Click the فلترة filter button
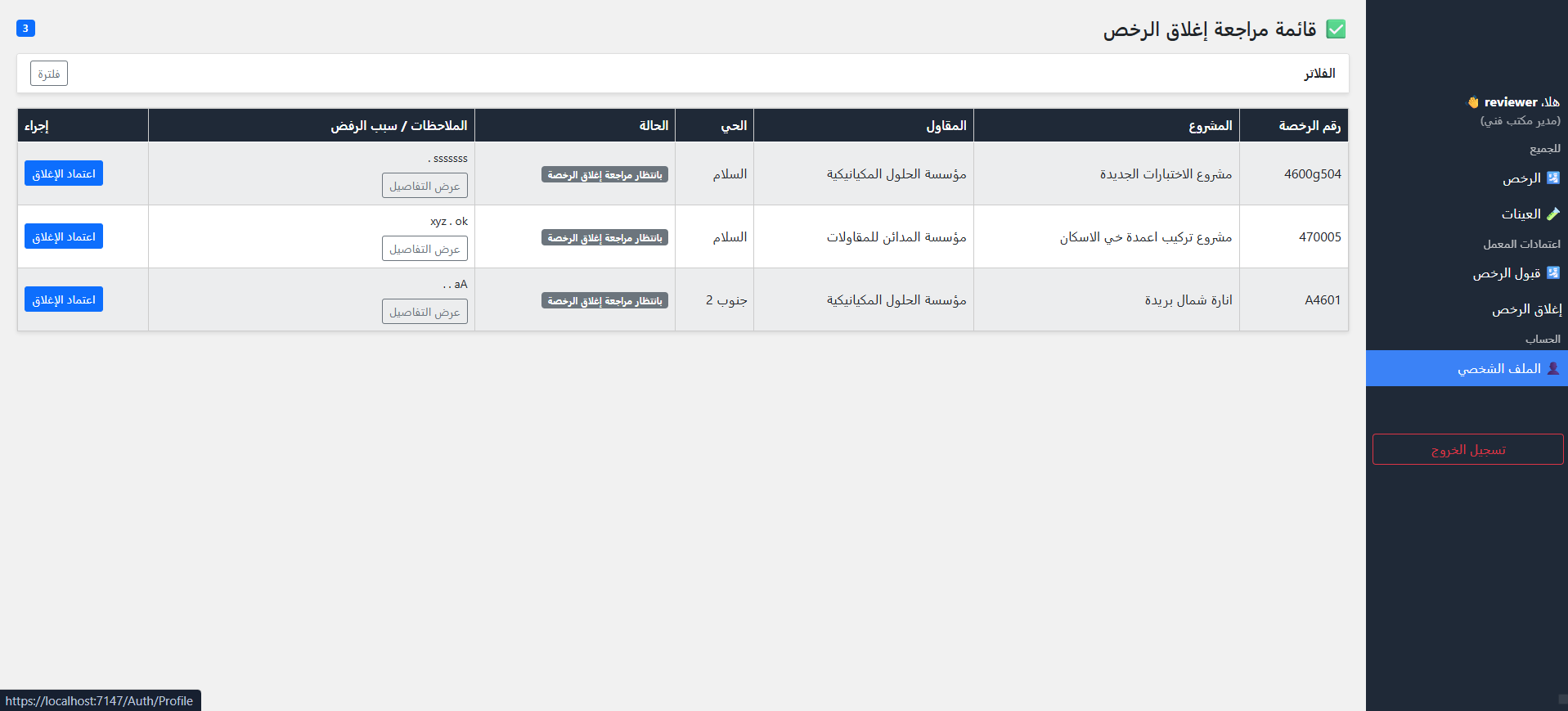Screen dimensions: 1568x711 coord(49,74)
